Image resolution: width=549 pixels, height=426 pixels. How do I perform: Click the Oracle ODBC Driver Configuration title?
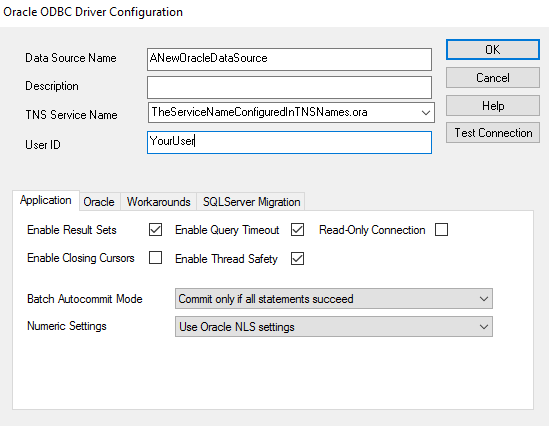click(93, 12)
